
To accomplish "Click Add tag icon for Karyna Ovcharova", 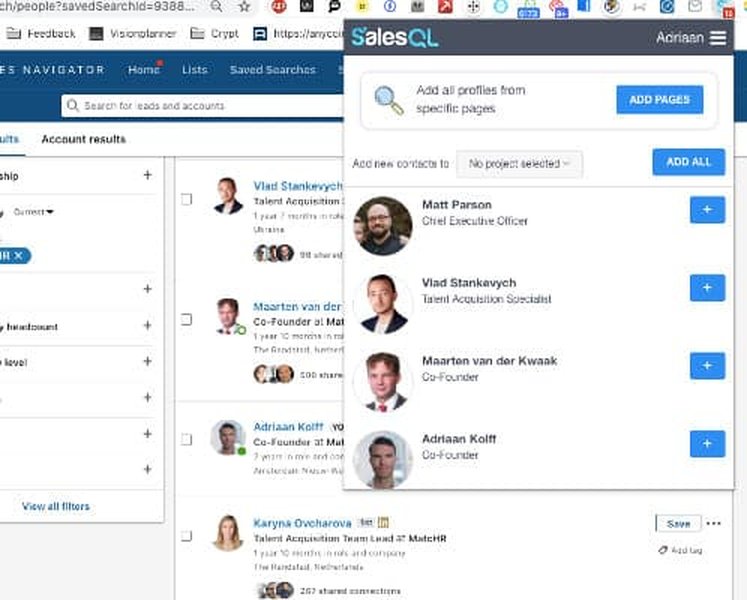I will click(x=663, y=550).
